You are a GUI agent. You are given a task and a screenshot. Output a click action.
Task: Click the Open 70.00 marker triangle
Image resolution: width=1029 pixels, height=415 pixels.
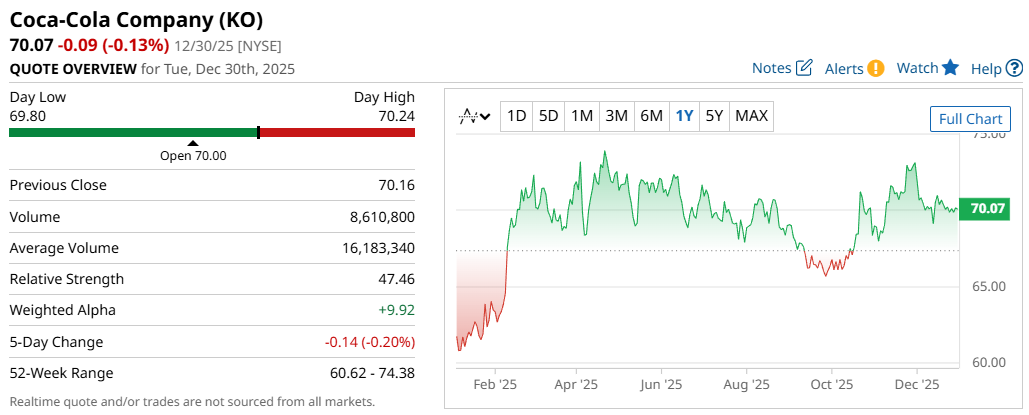pyautogui.click(x=193, y=143)
